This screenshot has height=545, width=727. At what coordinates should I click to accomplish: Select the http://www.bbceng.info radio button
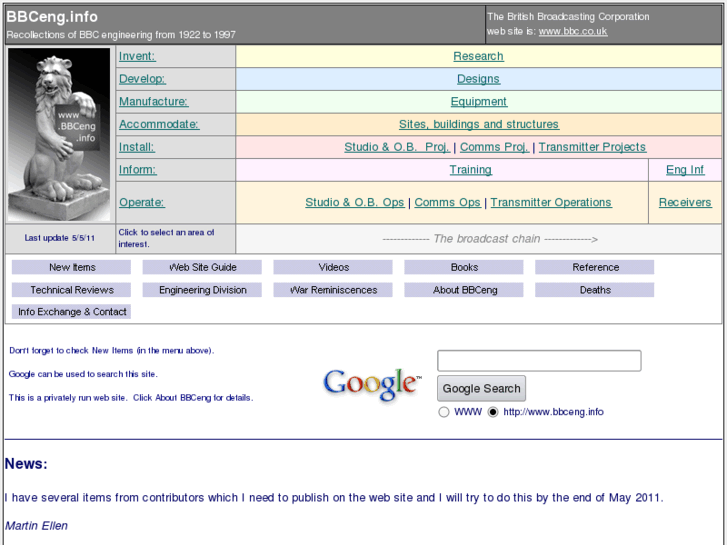pos(493,412)
